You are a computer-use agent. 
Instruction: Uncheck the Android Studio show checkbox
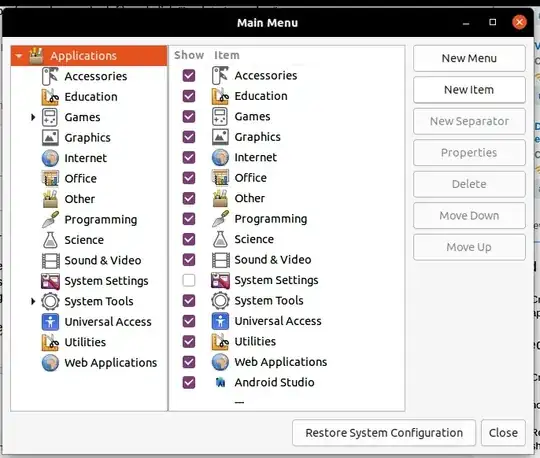coord(189,382)
